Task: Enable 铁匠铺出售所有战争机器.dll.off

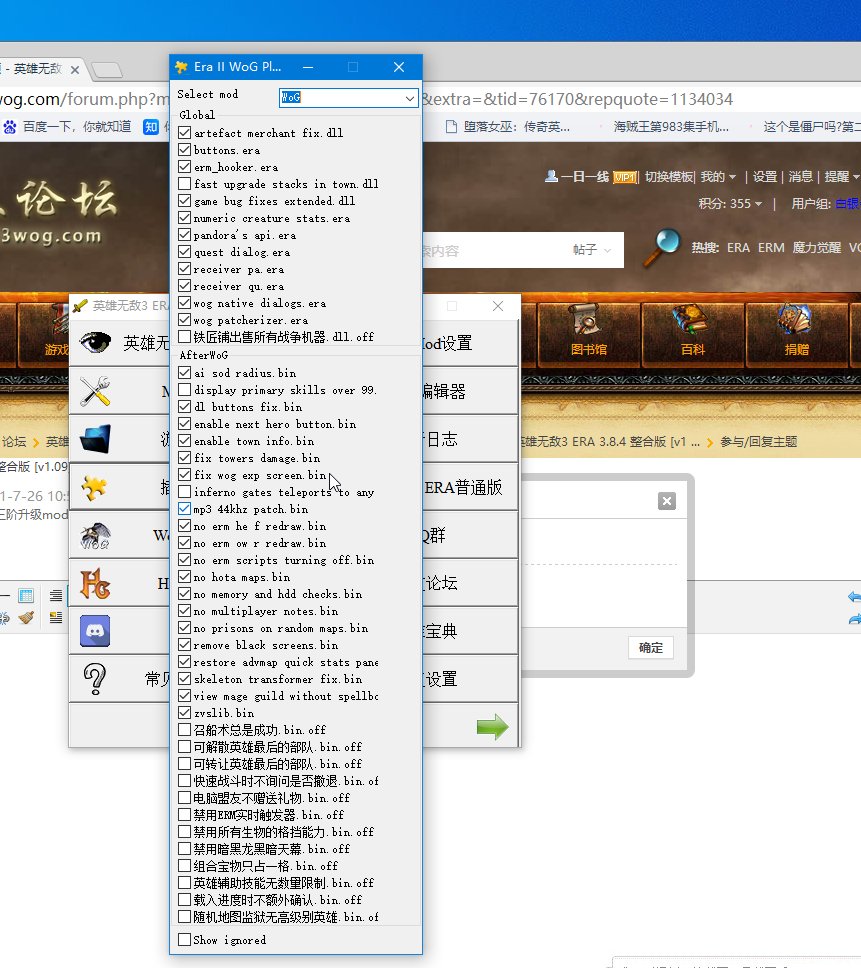Action: click(x=184, y=336)
